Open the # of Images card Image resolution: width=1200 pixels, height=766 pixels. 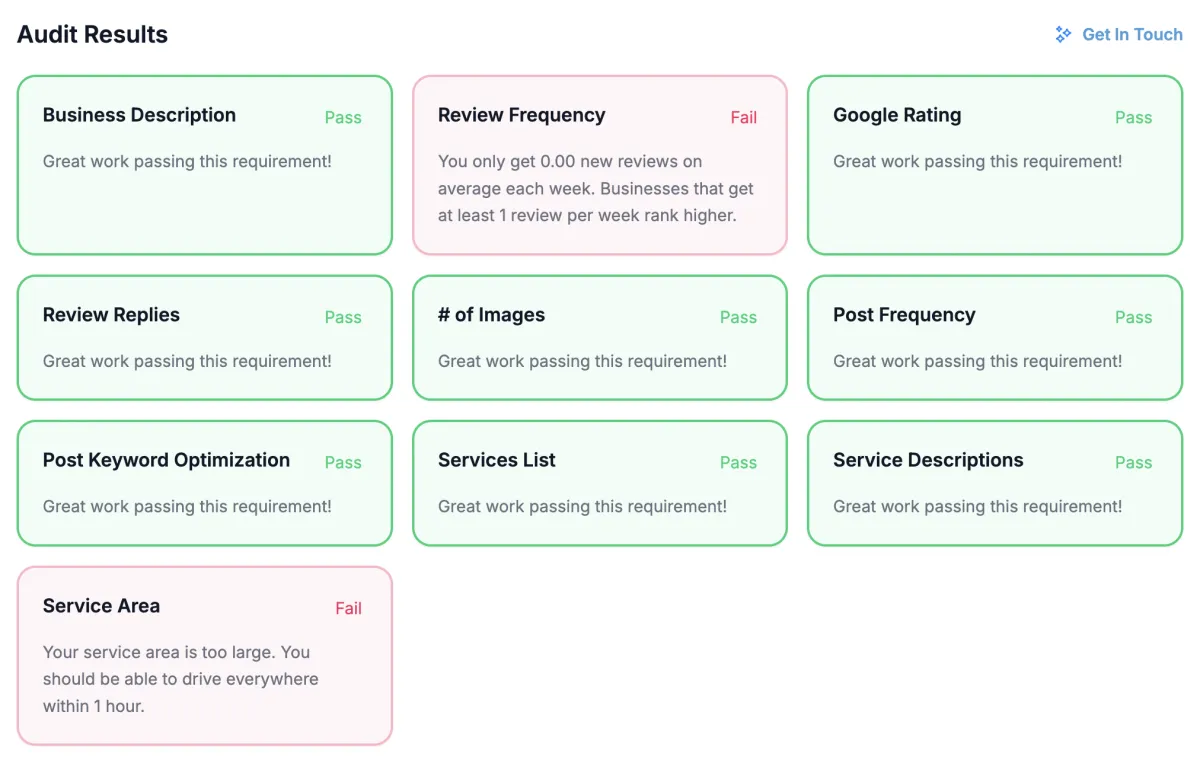(x=600, y=338)
